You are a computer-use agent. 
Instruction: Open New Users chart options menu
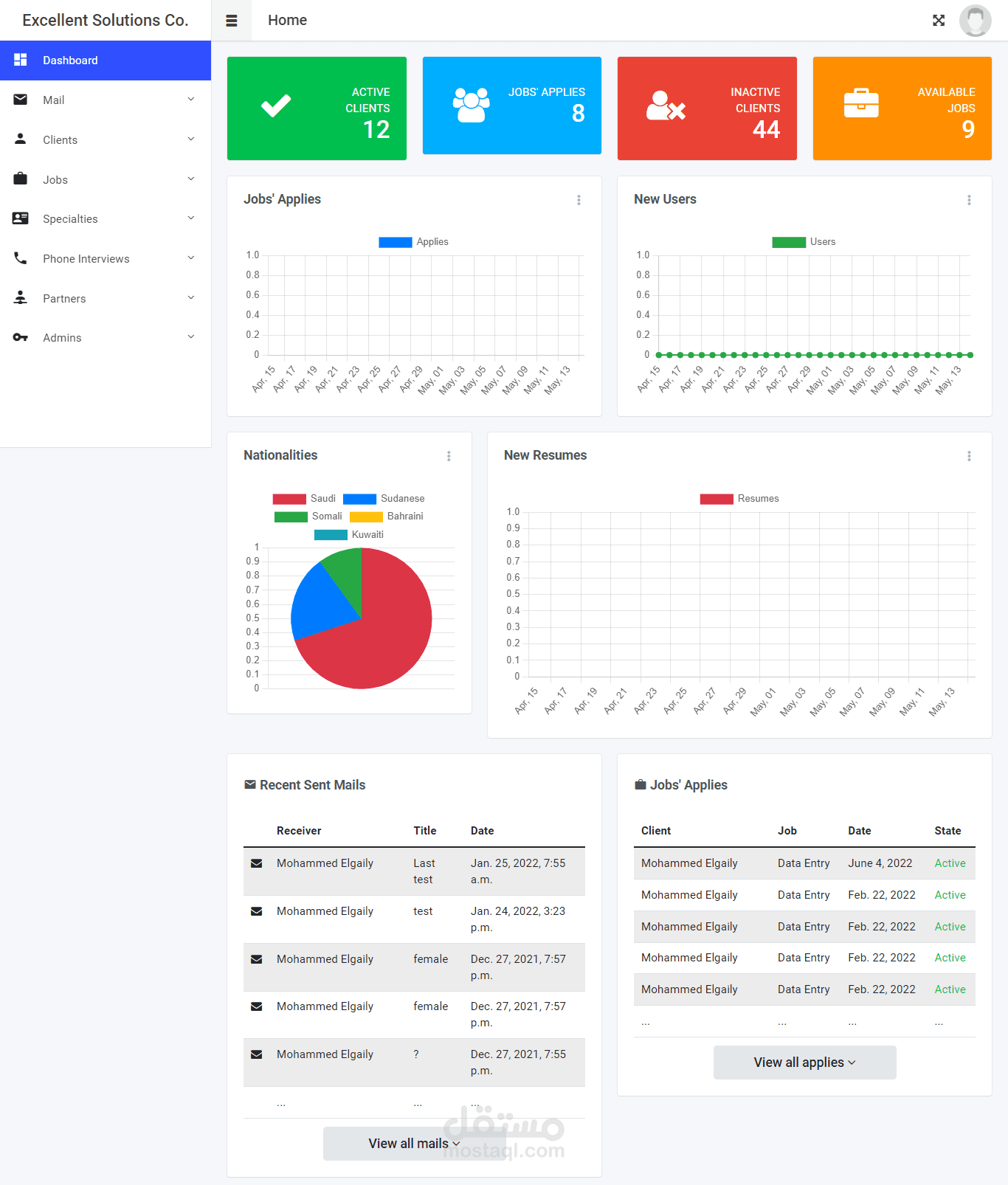[969, 200]
